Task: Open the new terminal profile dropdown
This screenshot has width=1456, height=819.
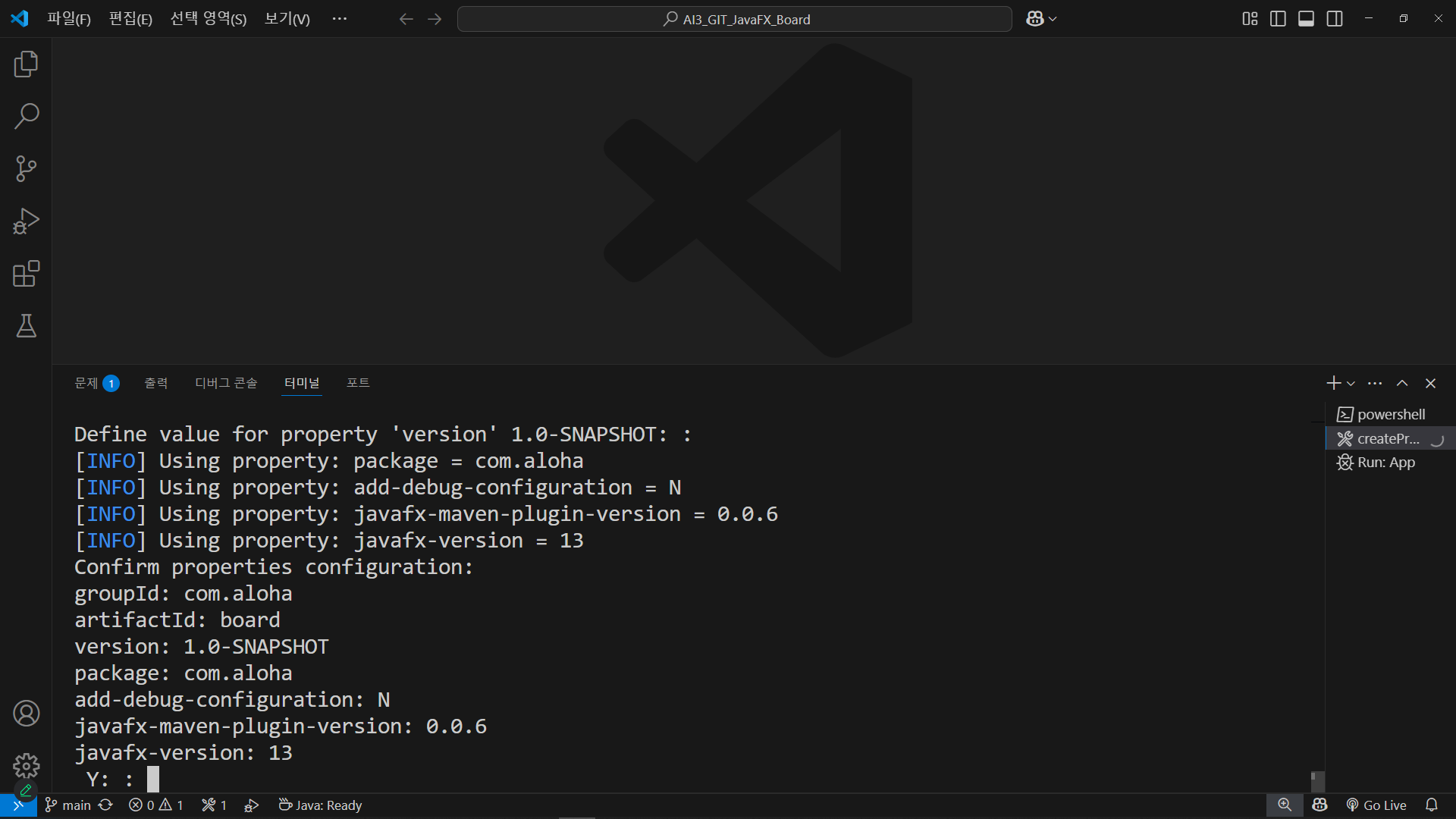Action: click(x=1351, y=384)
